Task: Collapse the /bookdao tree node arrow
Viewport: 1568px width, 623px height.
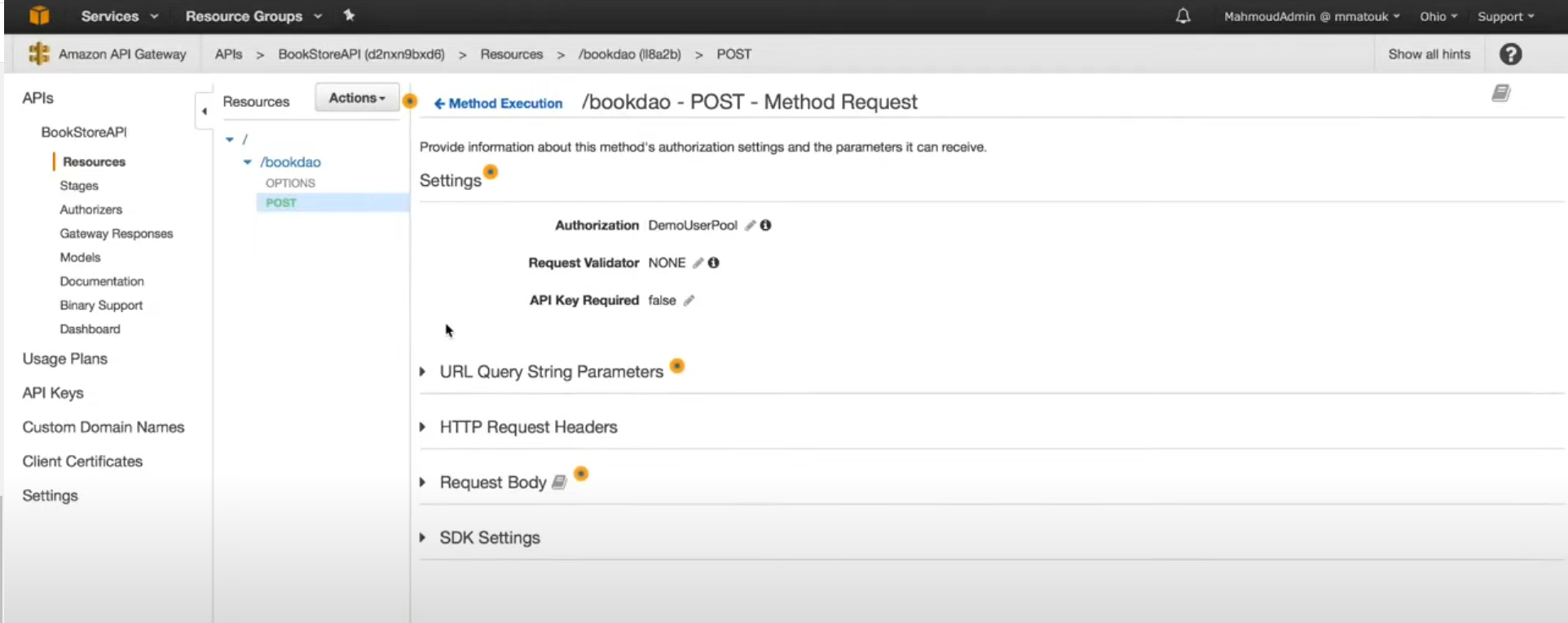Action: coord(248,162)
